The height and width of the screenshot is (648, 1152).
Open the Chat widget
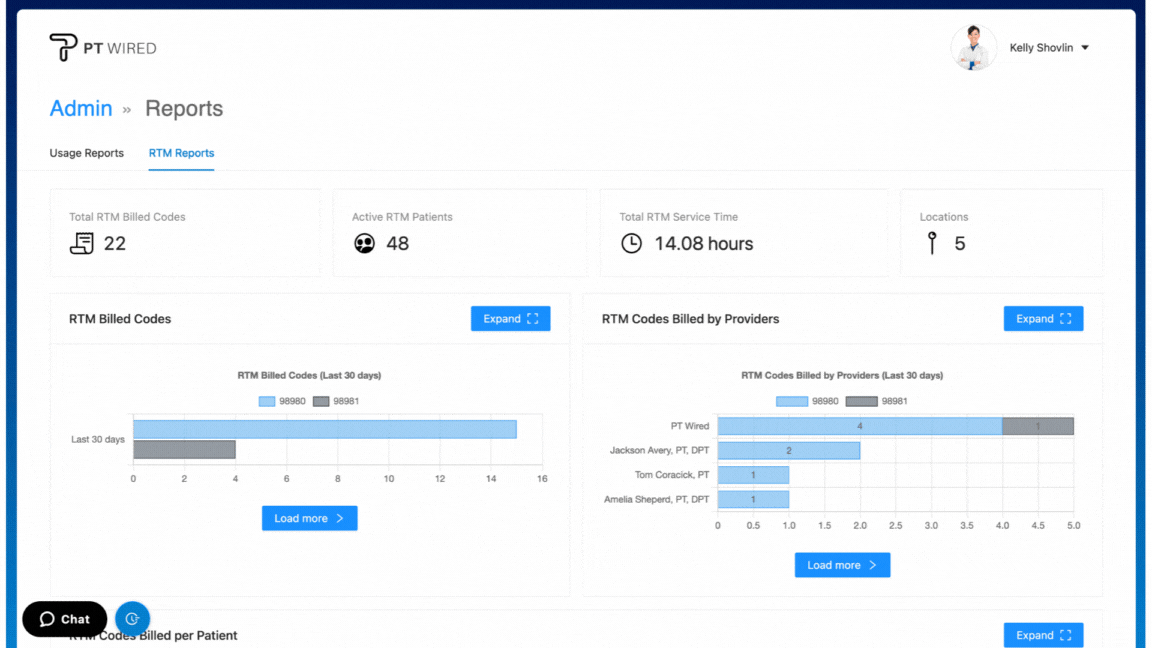click(x=64, y=619)
